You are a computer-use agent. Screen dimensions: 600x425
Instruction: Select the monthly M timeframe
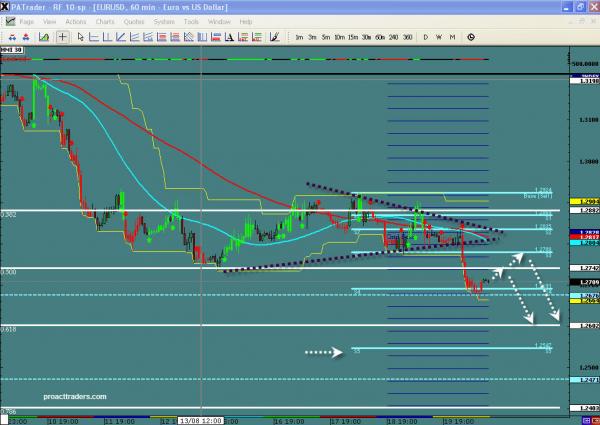(453, 37)
